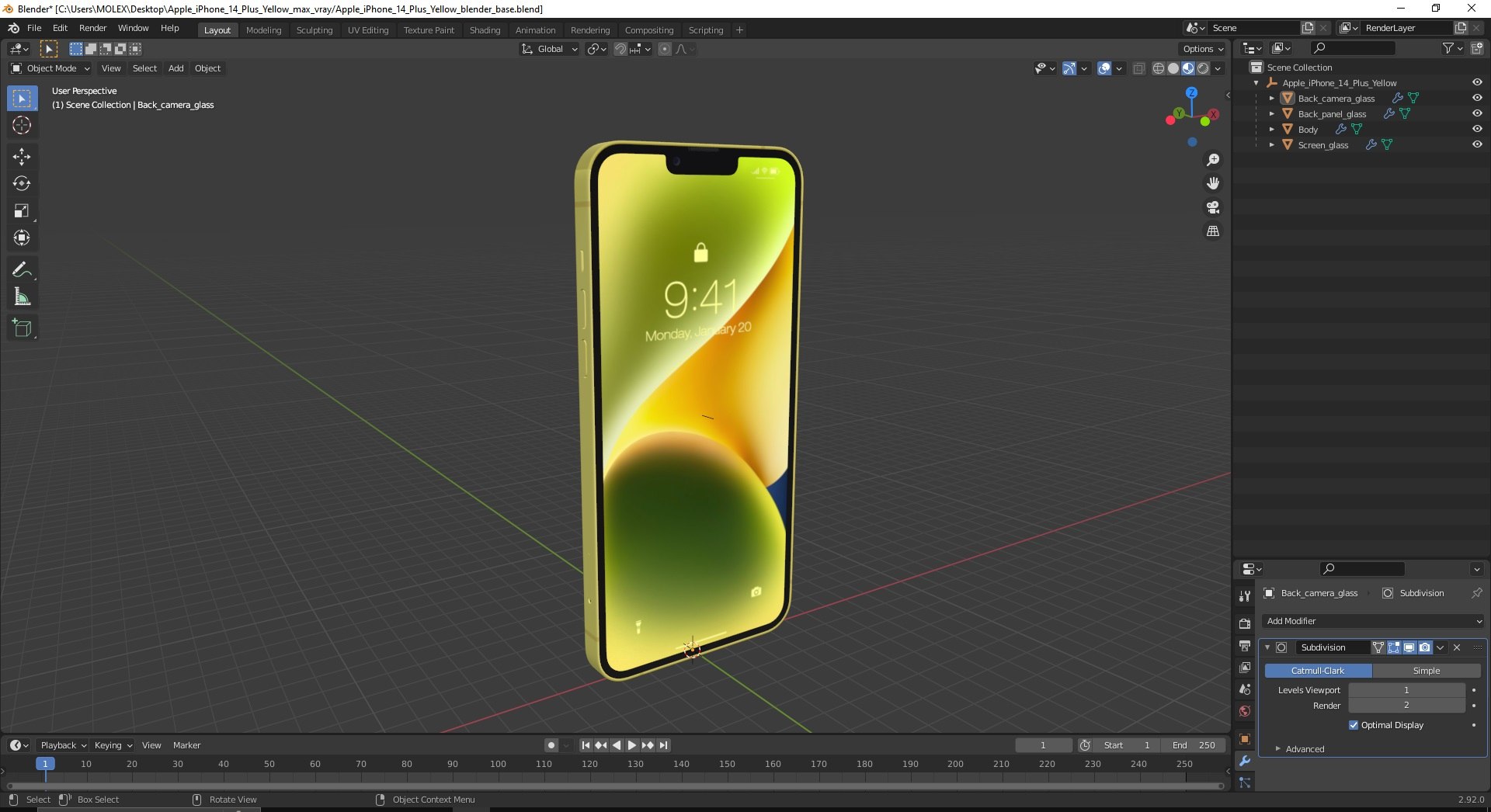Switch to the Shading workspace tab

pyautogui.click(x=485, y=30)
